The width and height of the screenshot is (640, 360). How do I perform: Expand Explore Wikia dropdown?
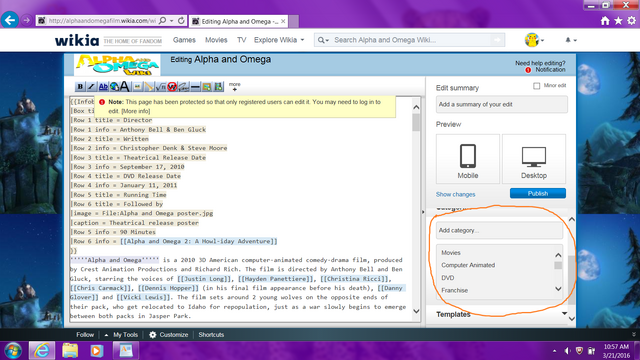coord(279,40)
